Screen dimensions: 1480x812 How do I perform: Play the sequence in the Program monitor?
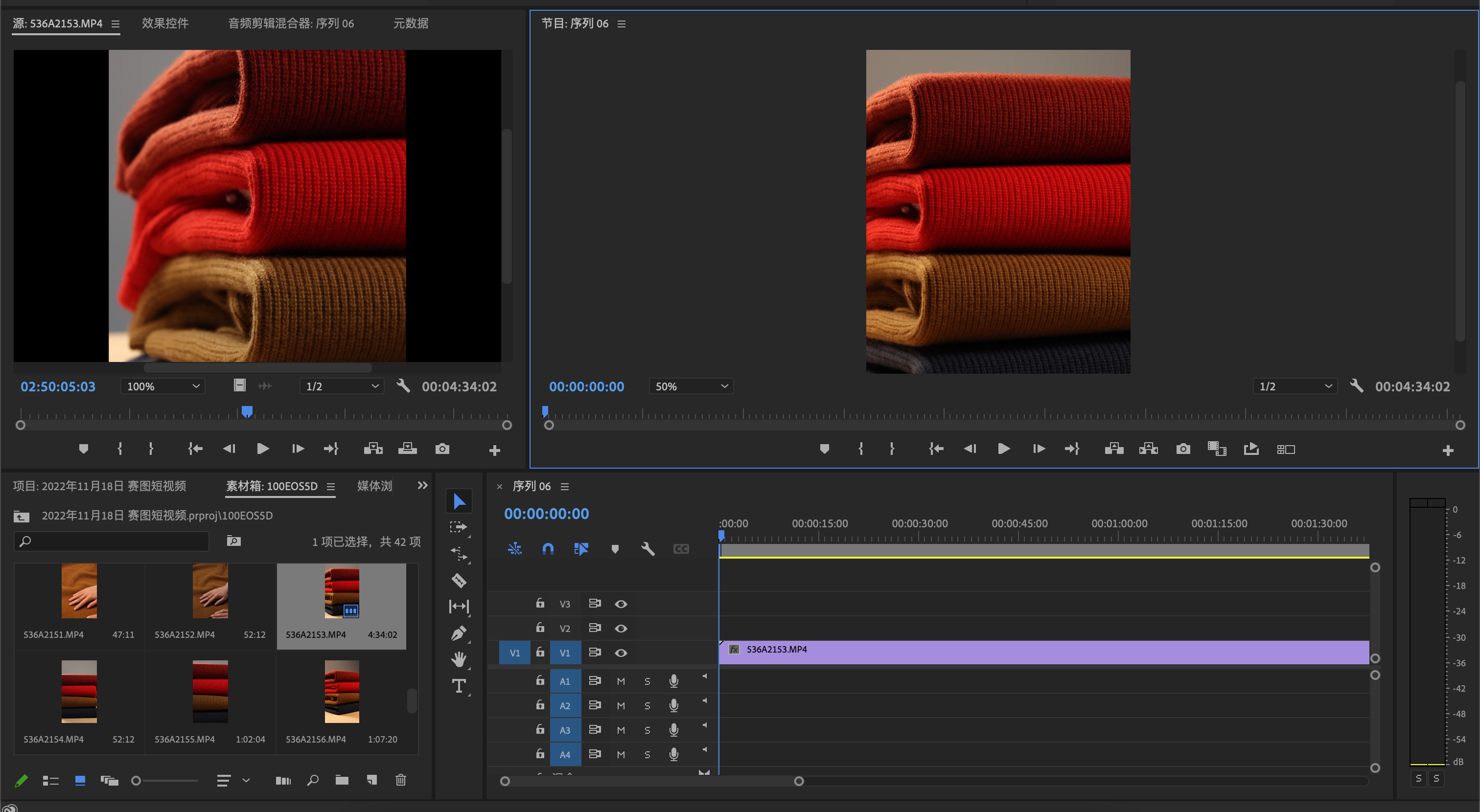click(1004, 449)
